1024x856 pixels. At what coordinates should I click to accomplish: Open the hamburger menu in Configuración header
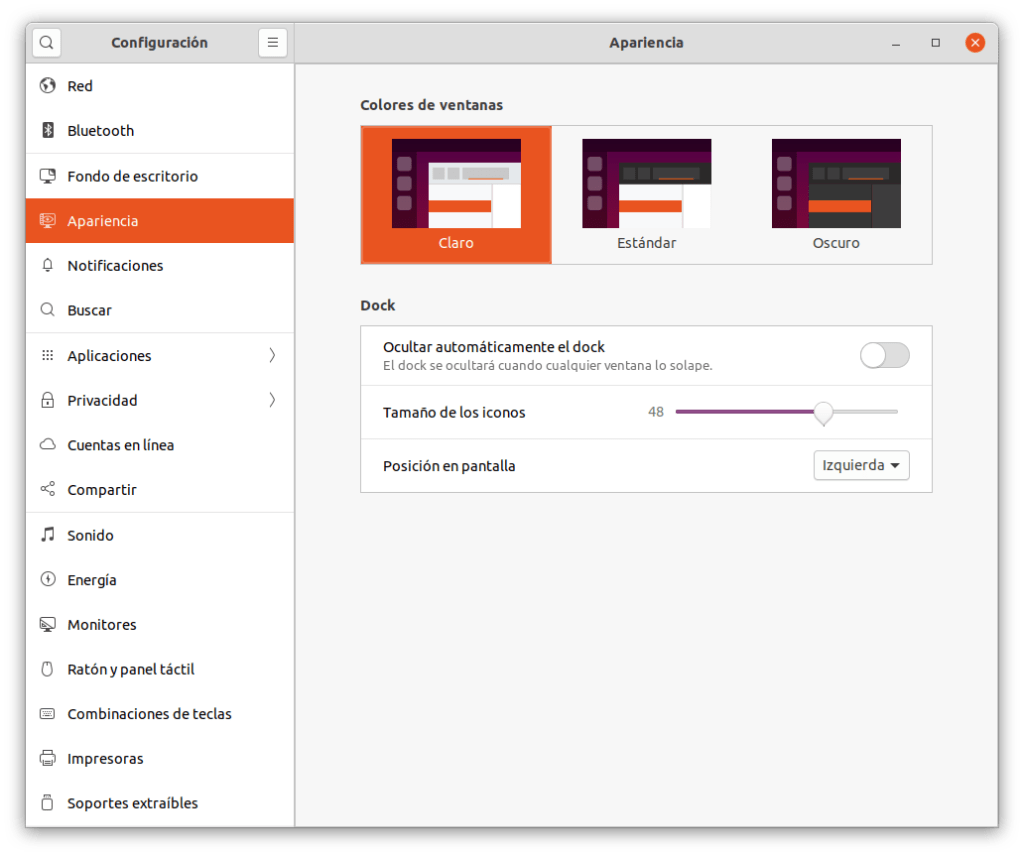[x=272, y=43]
